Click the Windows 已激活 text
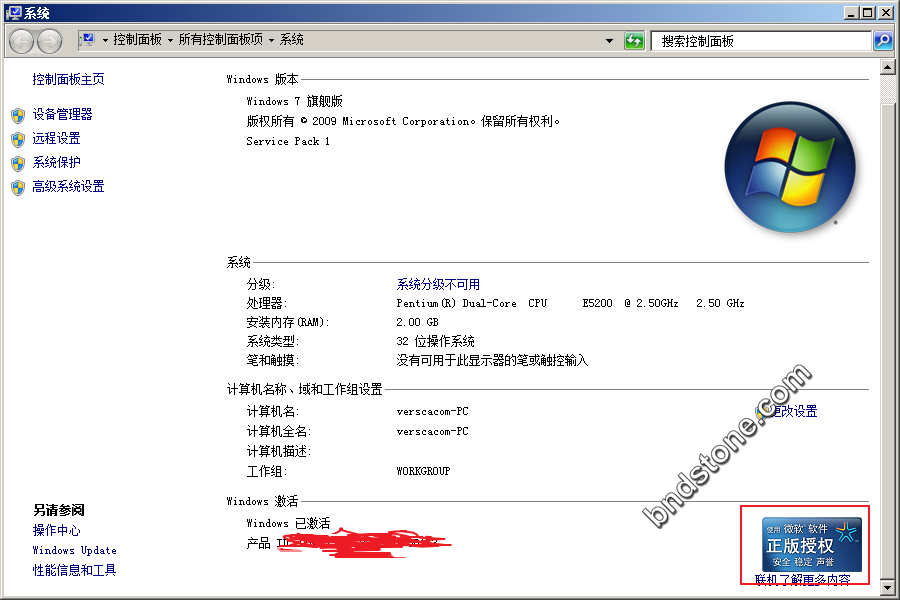 [289, 523]
